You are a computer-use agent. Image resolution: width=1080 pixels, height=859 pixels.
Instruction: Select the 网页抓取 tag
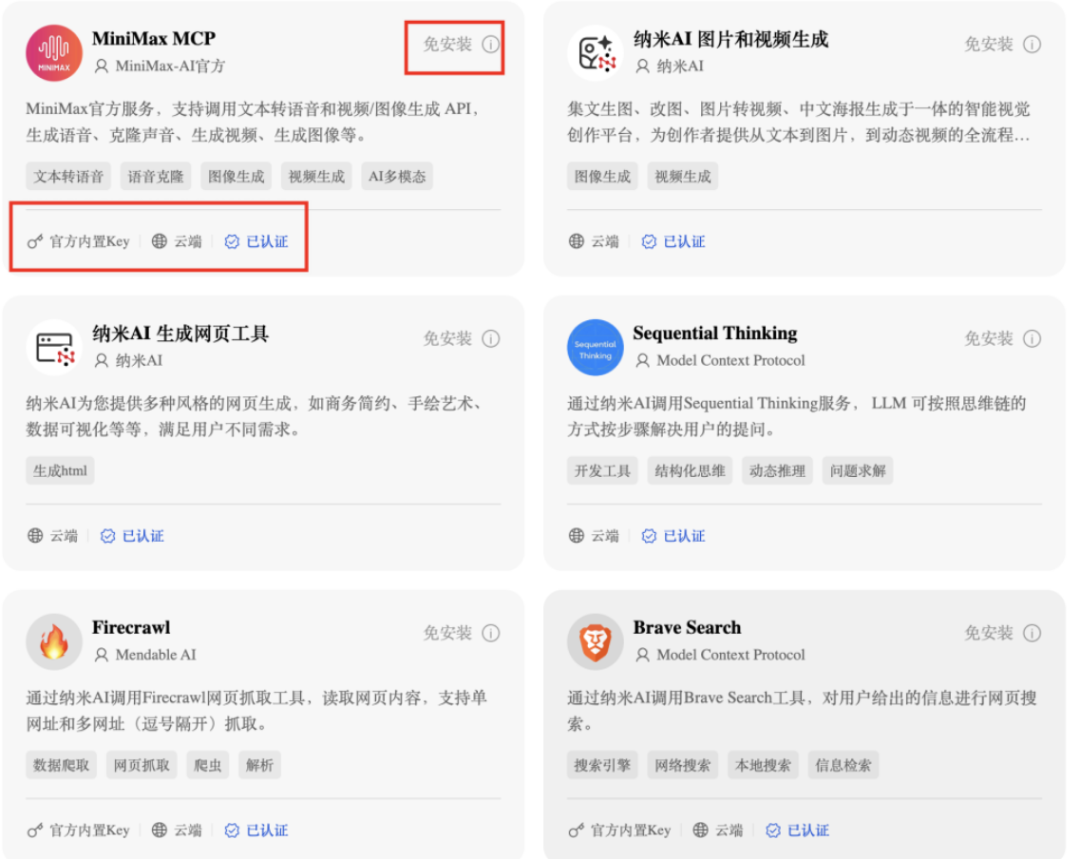point(142,765)
